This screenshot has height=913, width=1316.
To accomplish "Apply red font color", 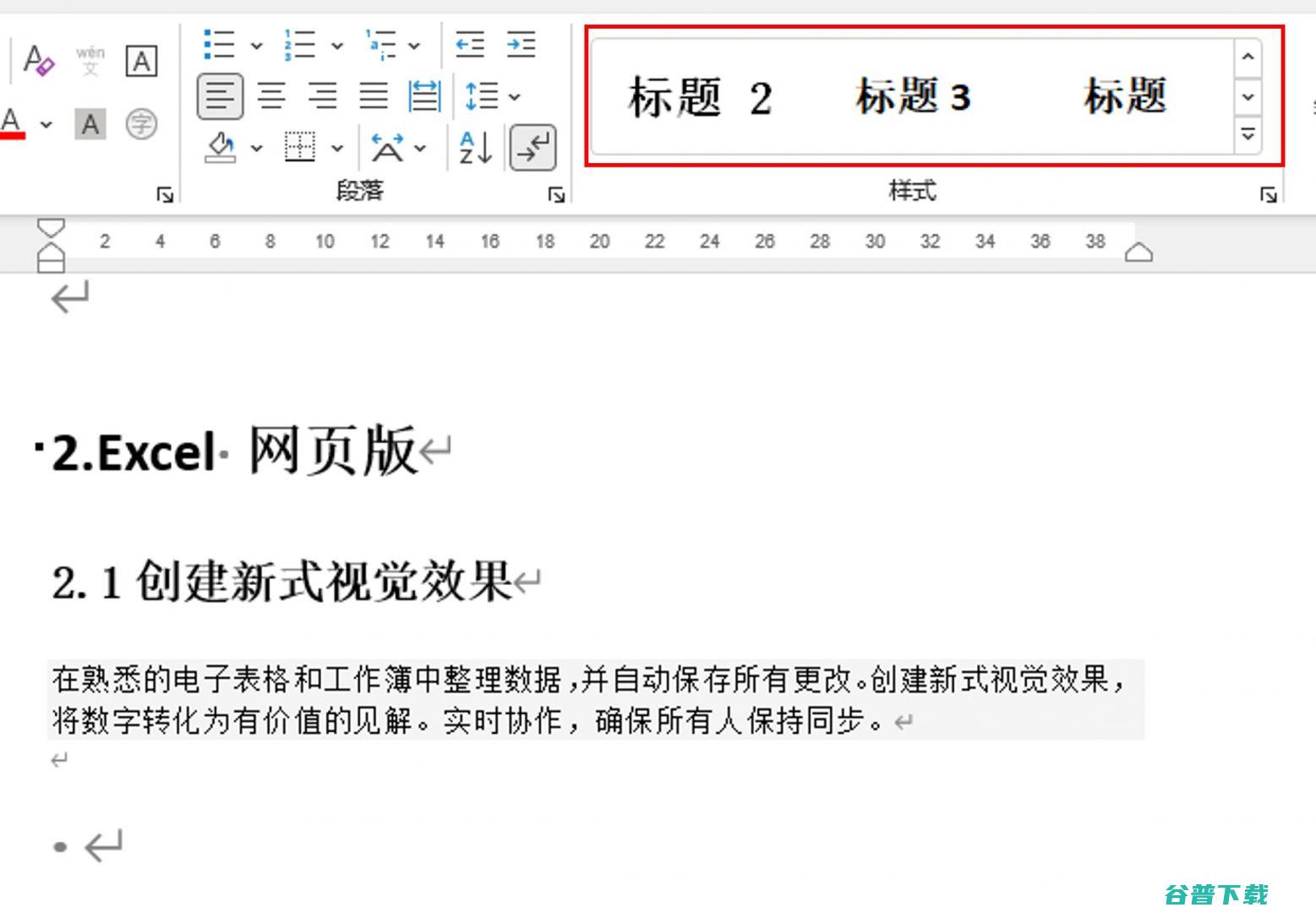I will click(12, 123).
